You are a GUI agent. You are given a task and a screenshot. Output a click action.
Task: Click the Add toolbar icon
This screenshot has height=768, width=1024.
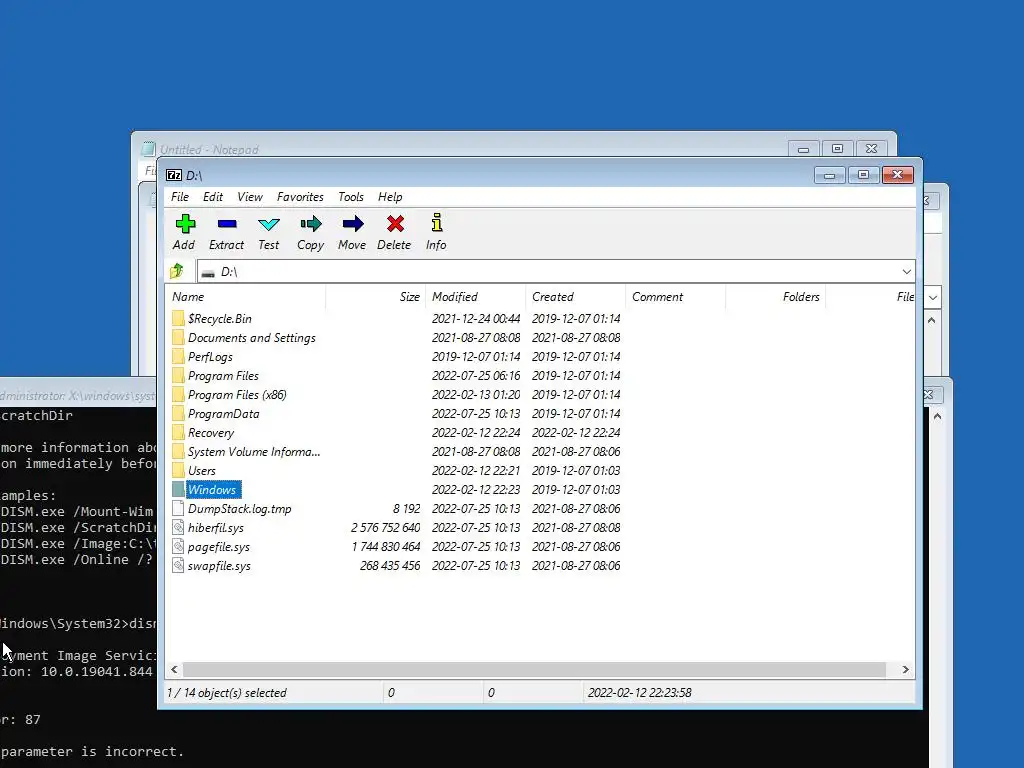tap(185, 224)
